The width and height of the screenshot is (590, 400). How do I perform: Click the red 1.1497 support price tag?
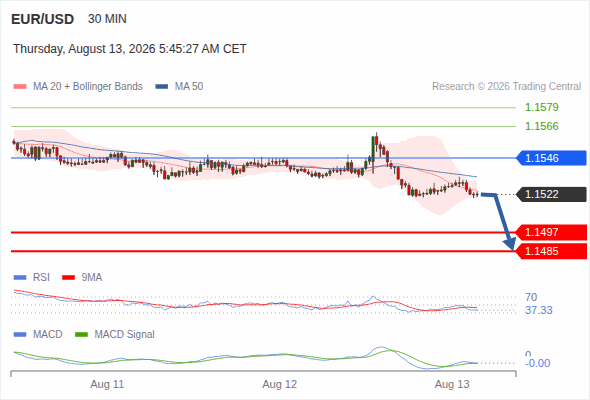tap(551, 232)
